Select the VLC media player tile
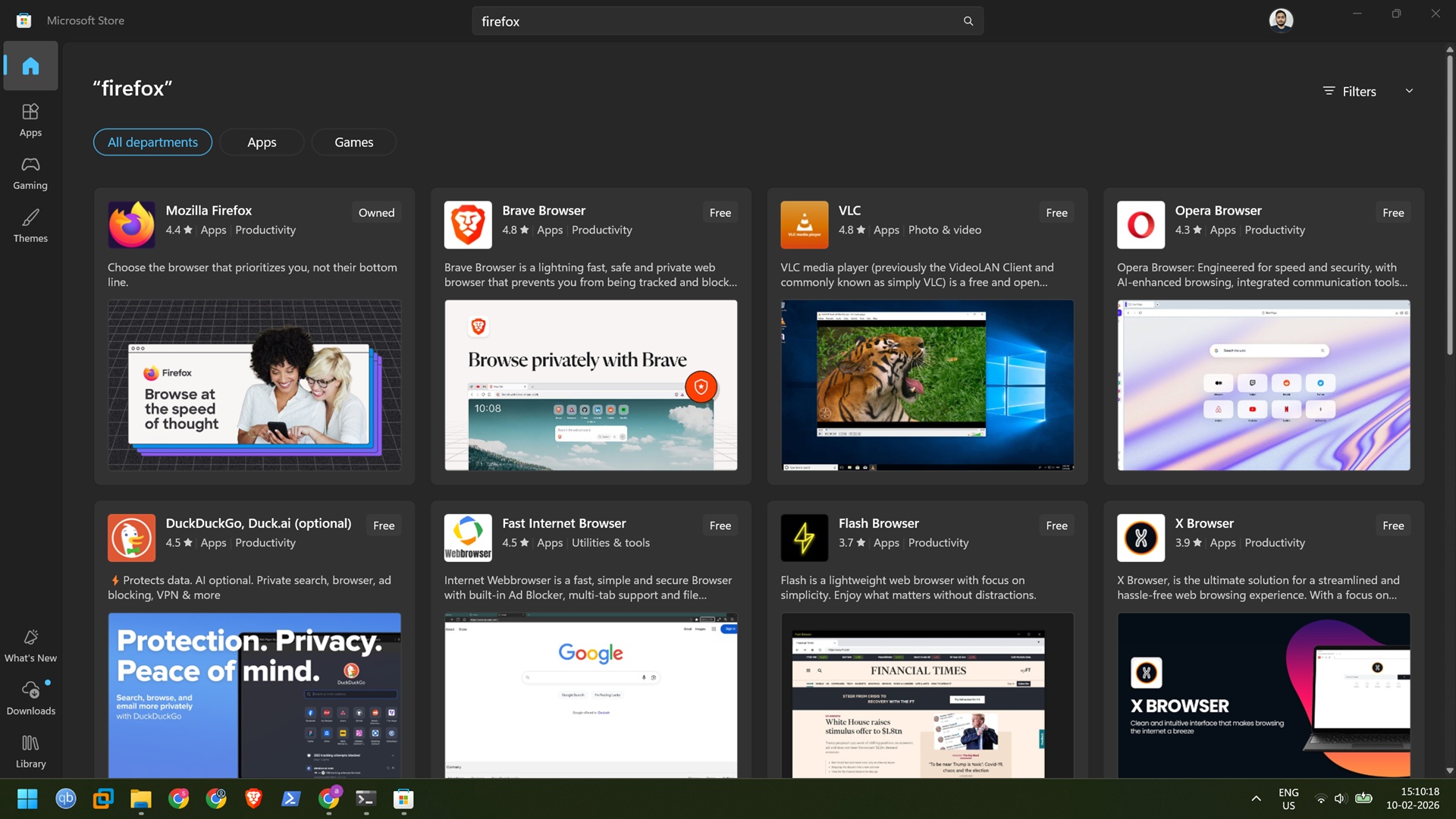Image resolution: width=1456 pixels, height=819 pixels. pyautogui.click(x=849, y=210)
